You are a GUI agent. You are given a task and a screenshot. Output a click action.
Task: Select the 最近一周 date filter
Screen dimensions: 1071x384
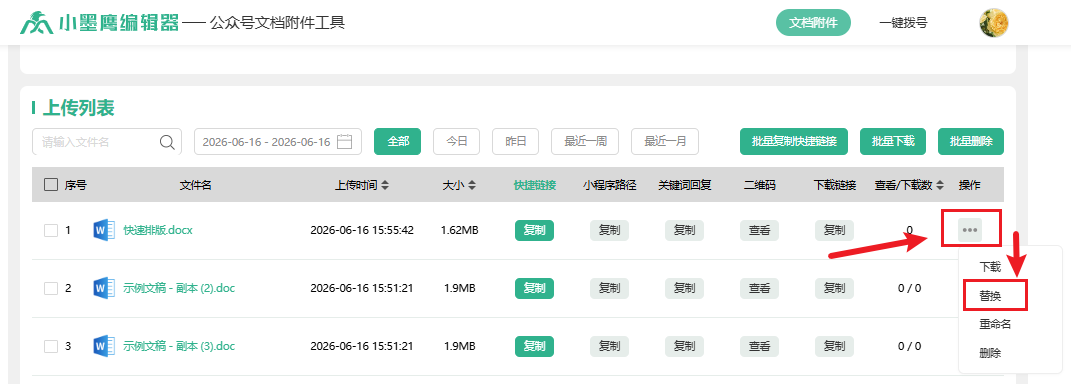pyautogui.click(x=585, y=141)
